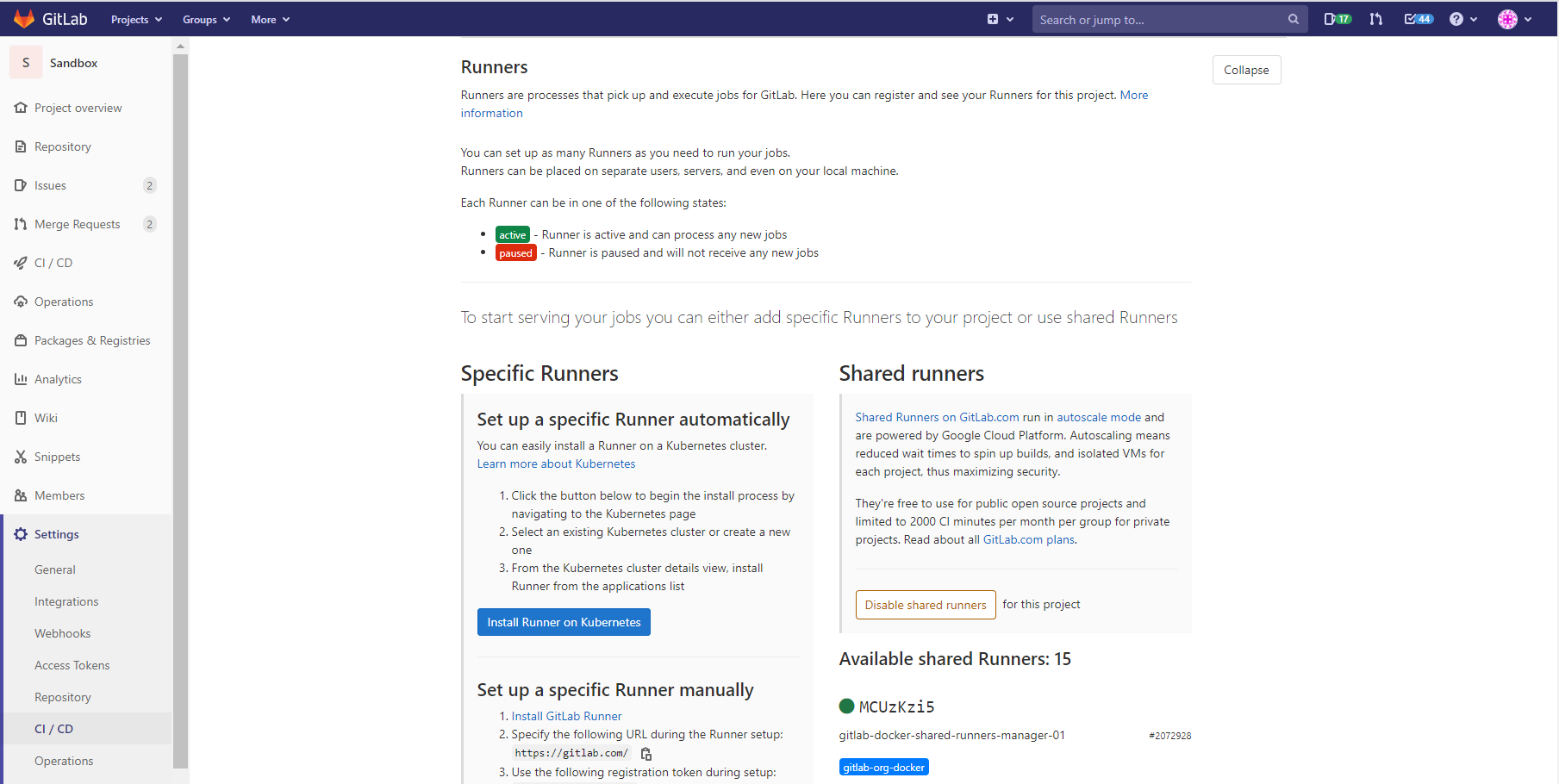
Task: Open Settings Repository submenu item
Action: tap(62, 697)
